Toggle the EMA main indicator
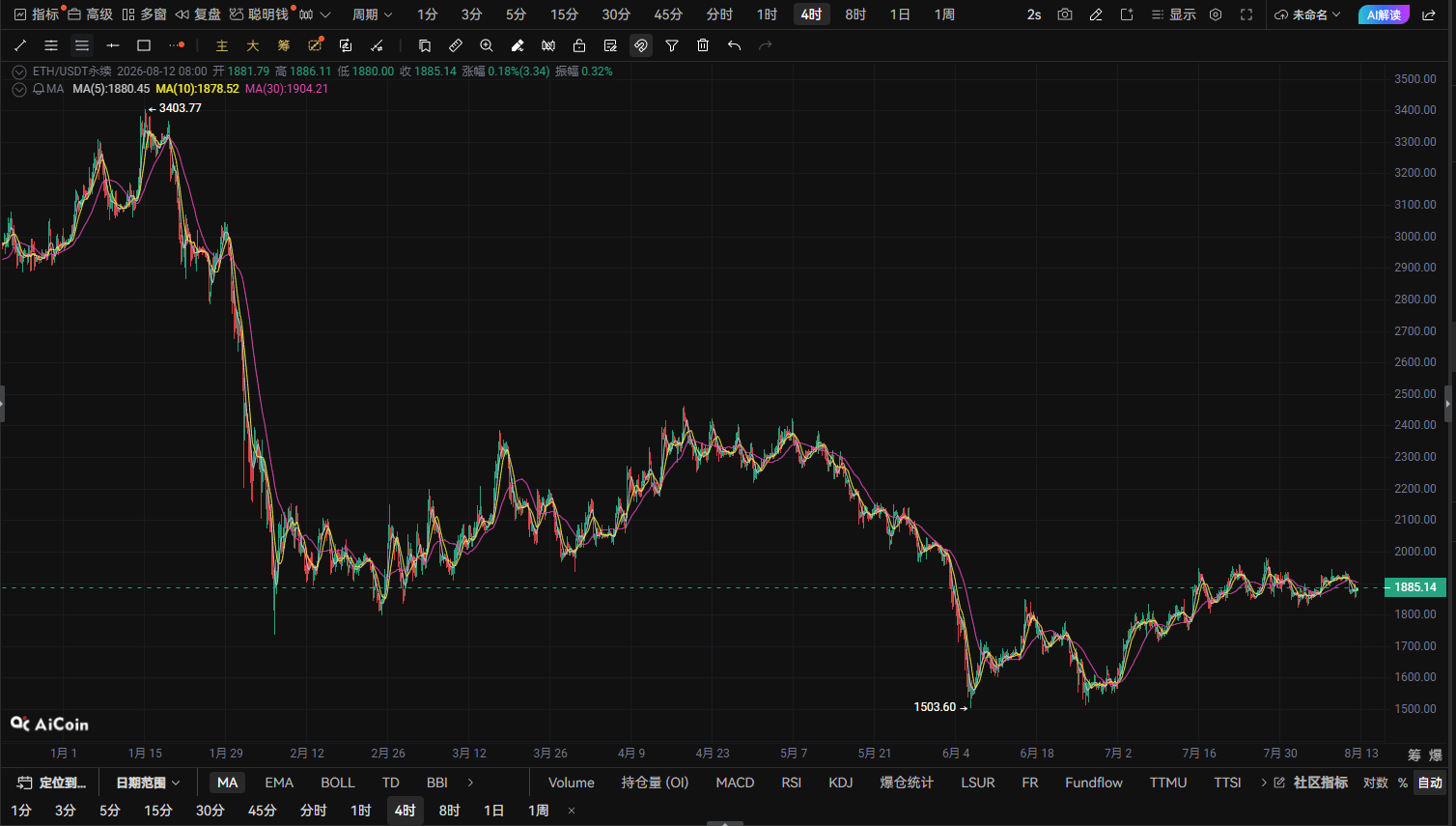 click(279, 783)
